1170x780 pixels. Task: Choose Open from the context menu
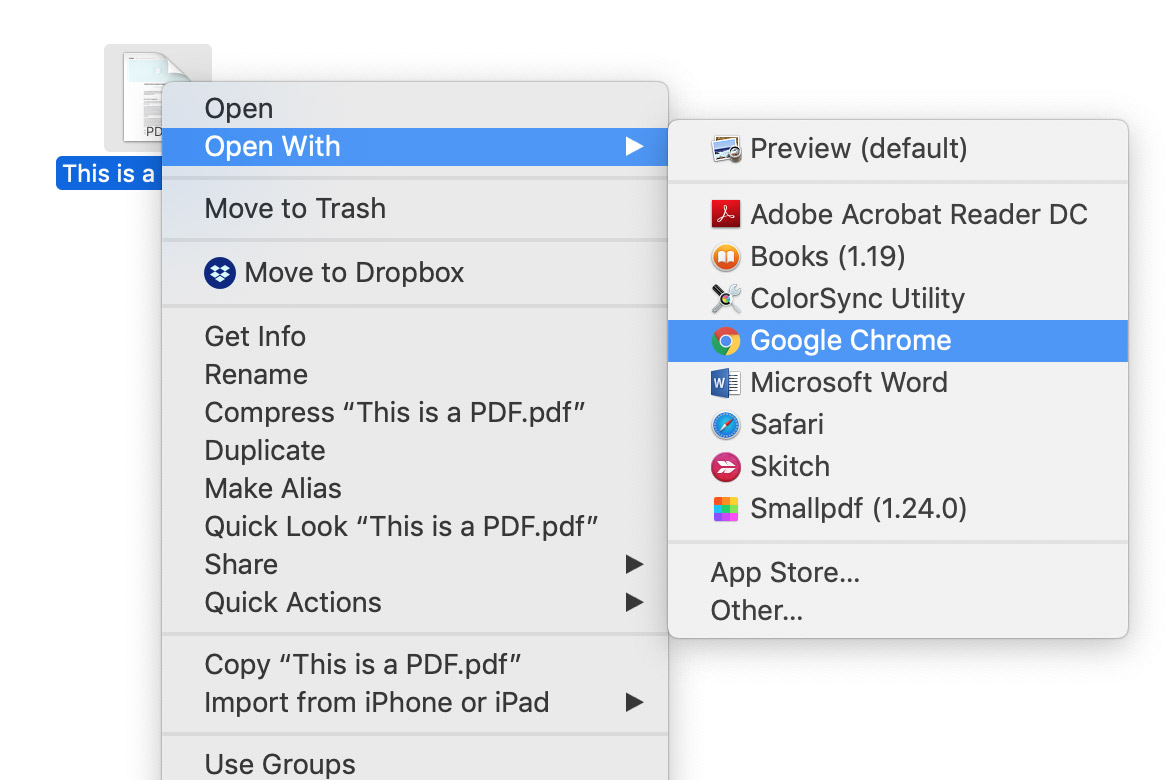coord(415,108)
